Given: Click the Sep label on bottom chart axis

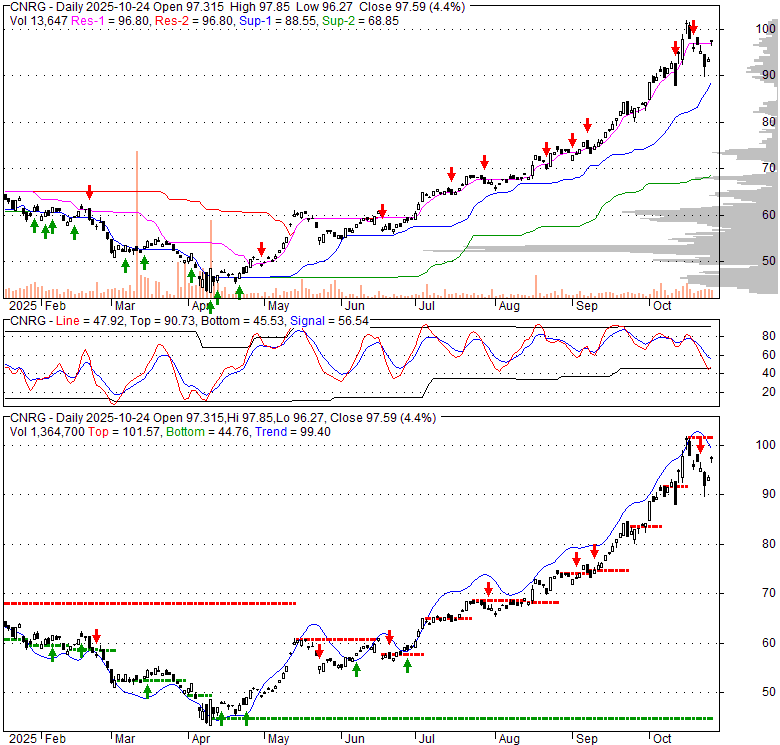Looking at the screenshot, I should point(587,737).
